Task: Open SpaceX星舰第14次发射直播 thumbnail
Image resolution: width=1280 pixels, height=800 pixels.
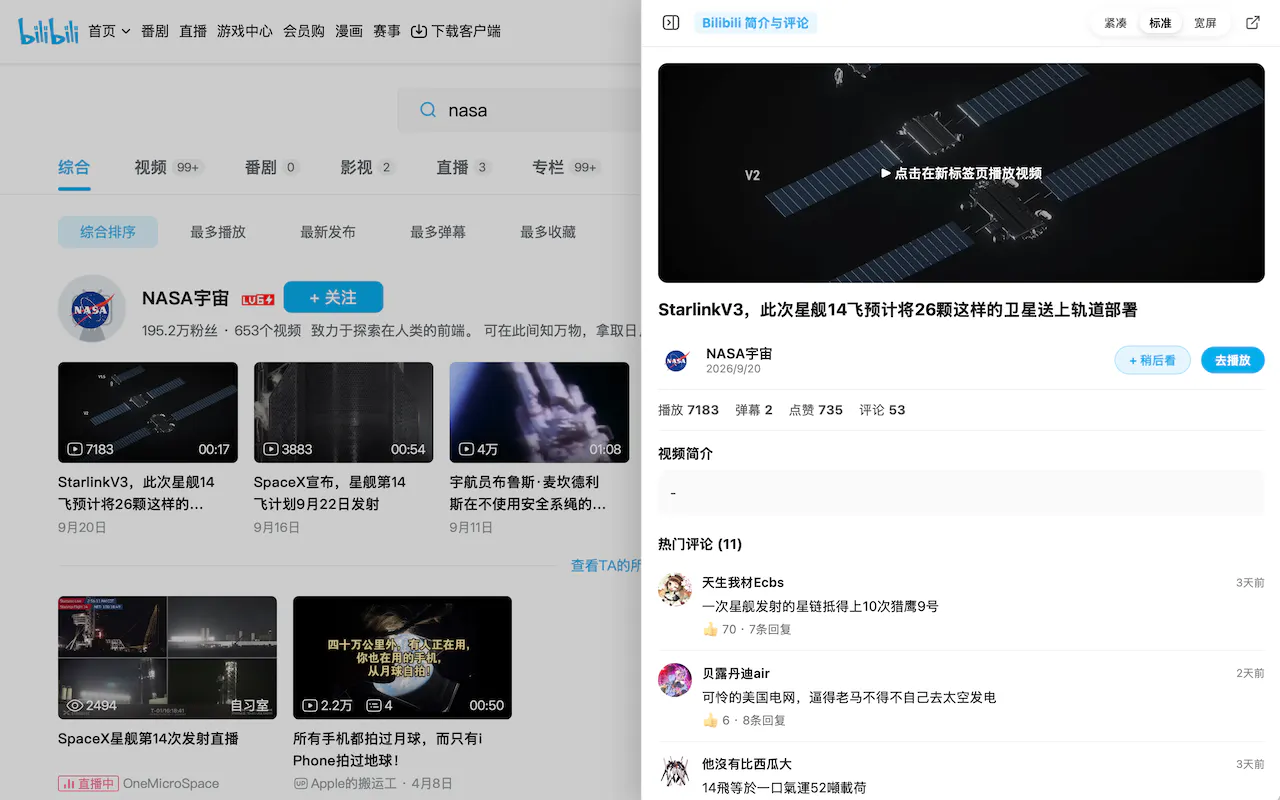Action: [167, 658]
